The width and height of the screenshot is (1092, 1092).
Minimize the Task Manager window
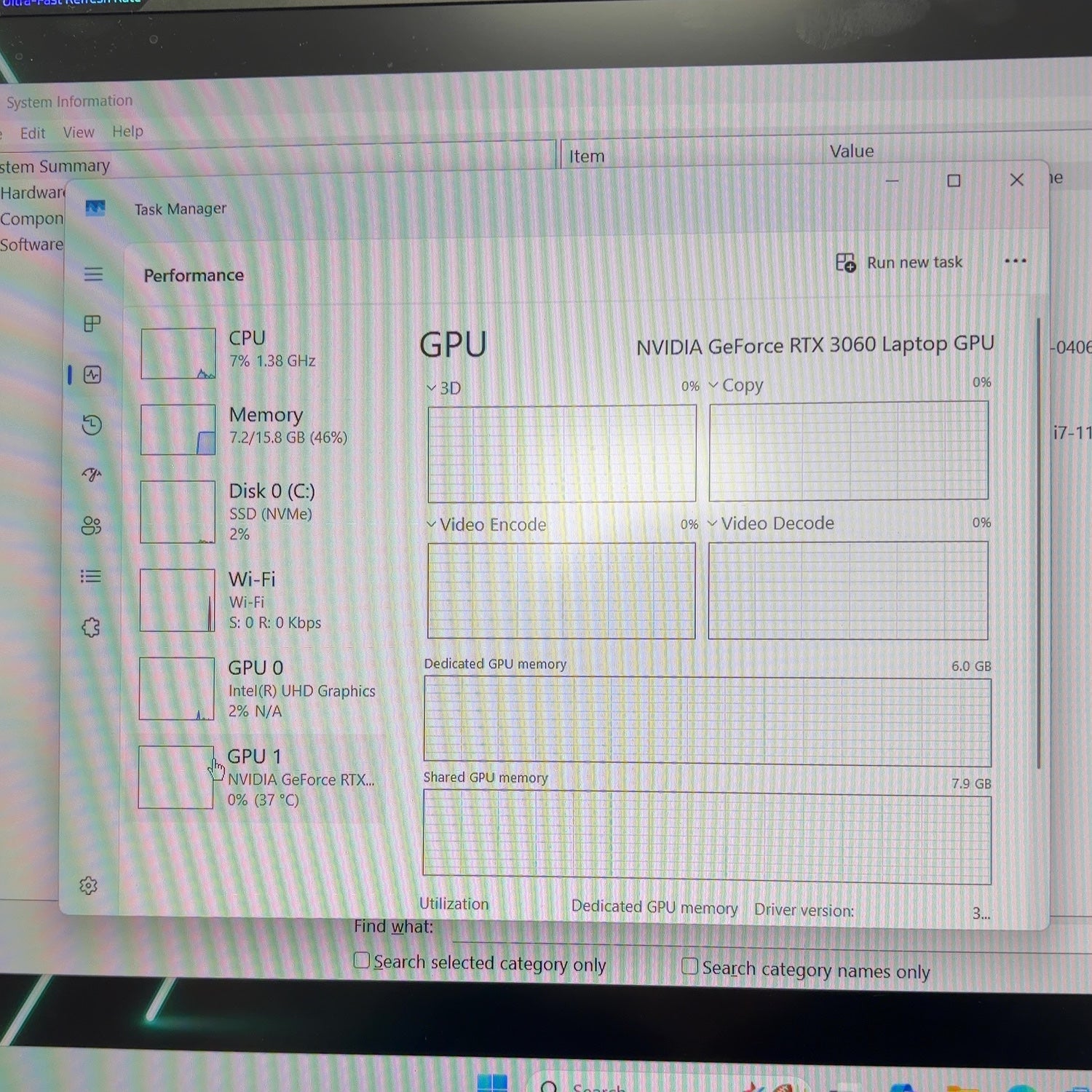(x=892, y=181)
